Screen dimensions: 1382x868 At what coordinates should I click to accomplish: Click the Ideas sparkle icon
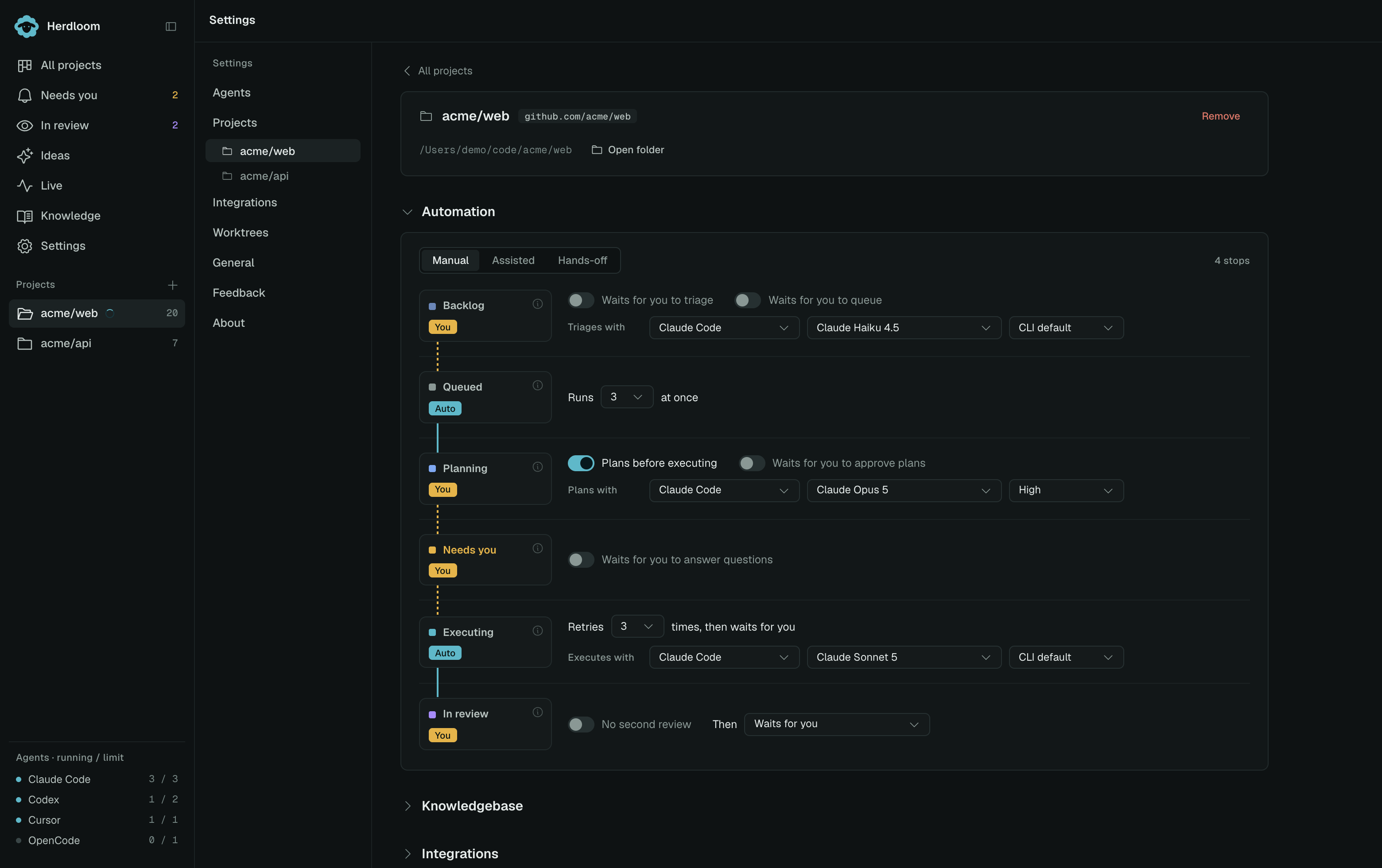[25, 155]
